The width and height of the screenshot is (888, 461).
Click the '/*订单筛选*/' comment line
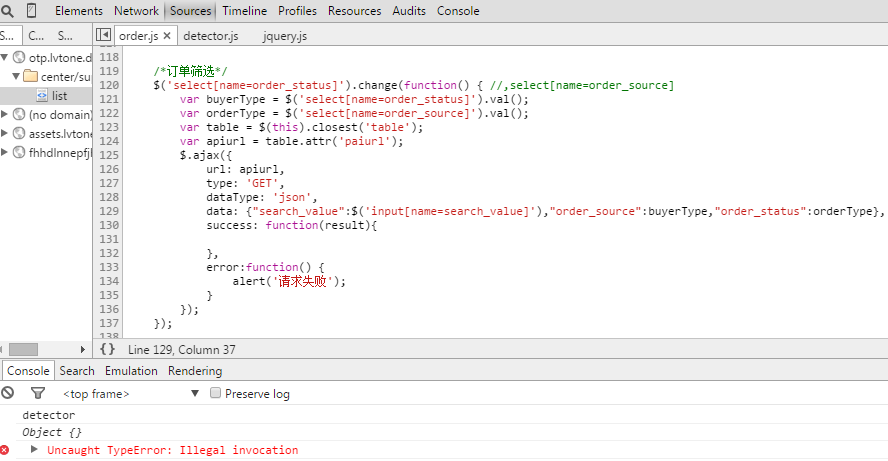[190, 71]
